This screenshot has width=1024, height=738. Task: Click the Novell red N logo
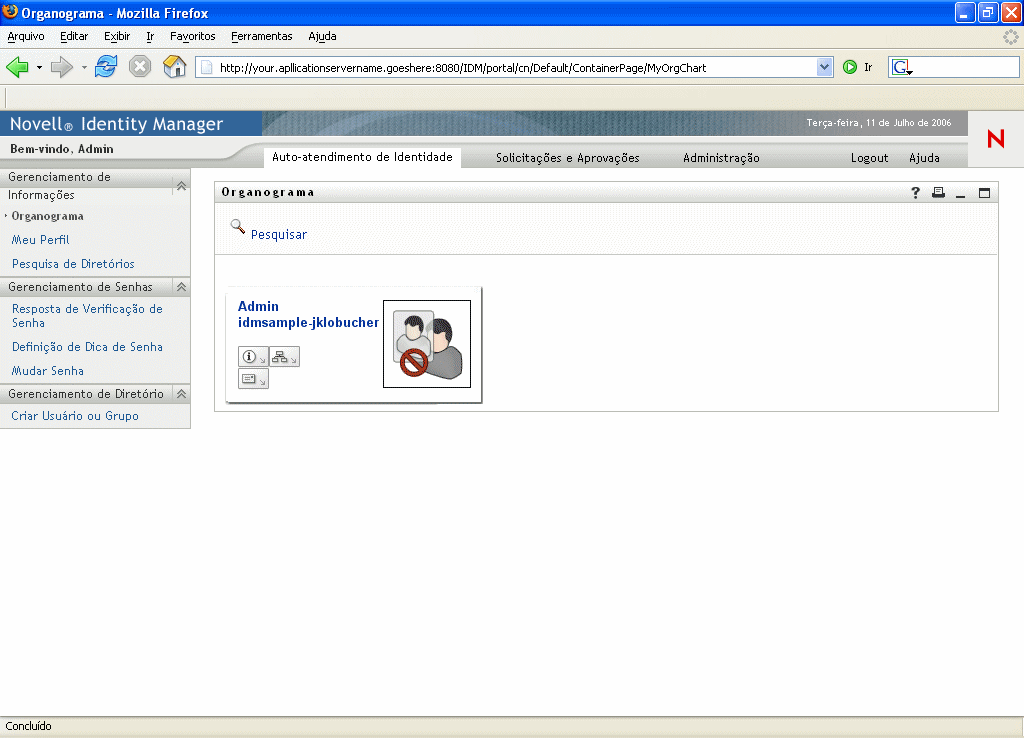[996, 138]
